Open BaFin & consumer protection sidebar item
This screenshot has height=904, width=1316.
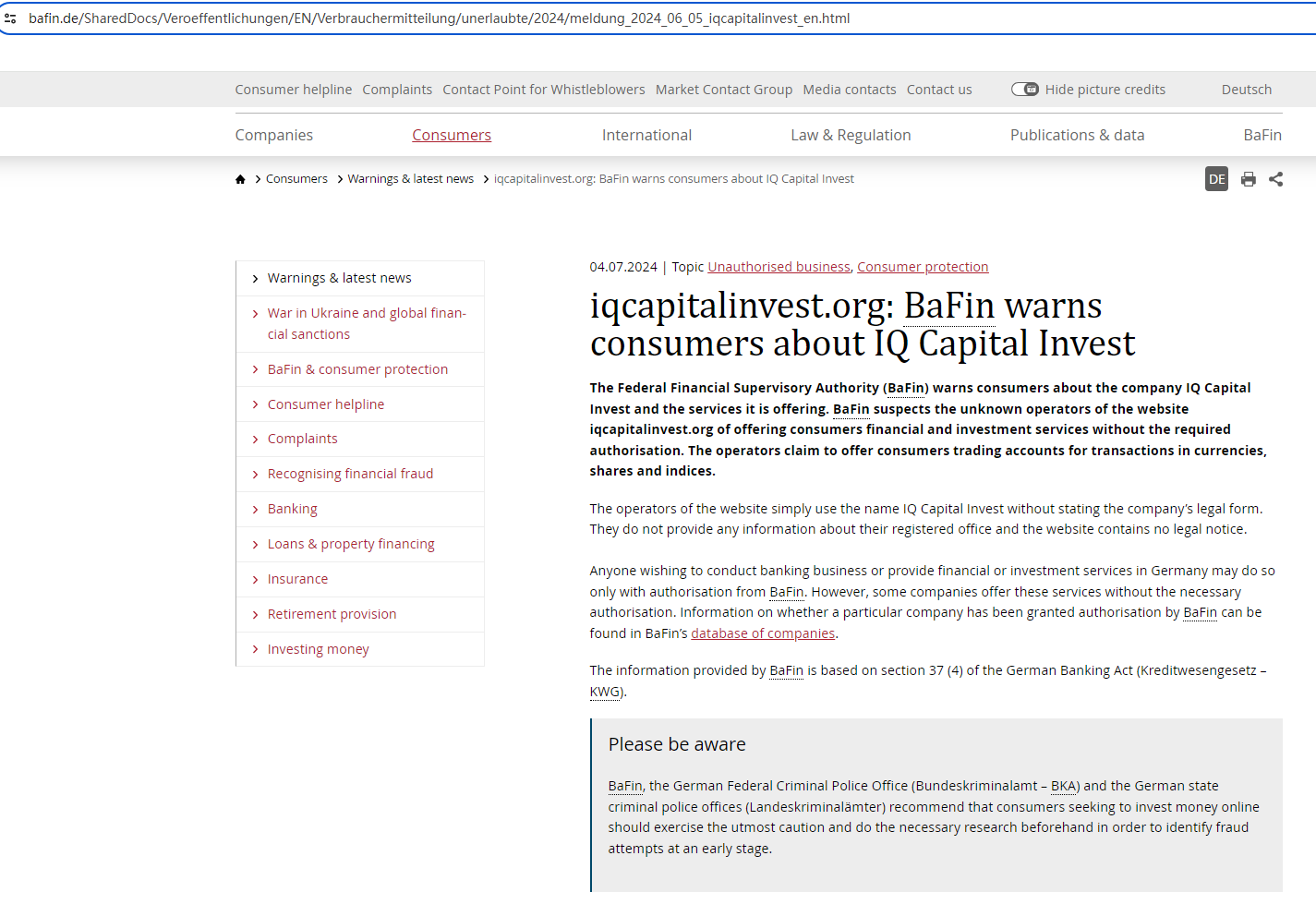coord(357,369)
